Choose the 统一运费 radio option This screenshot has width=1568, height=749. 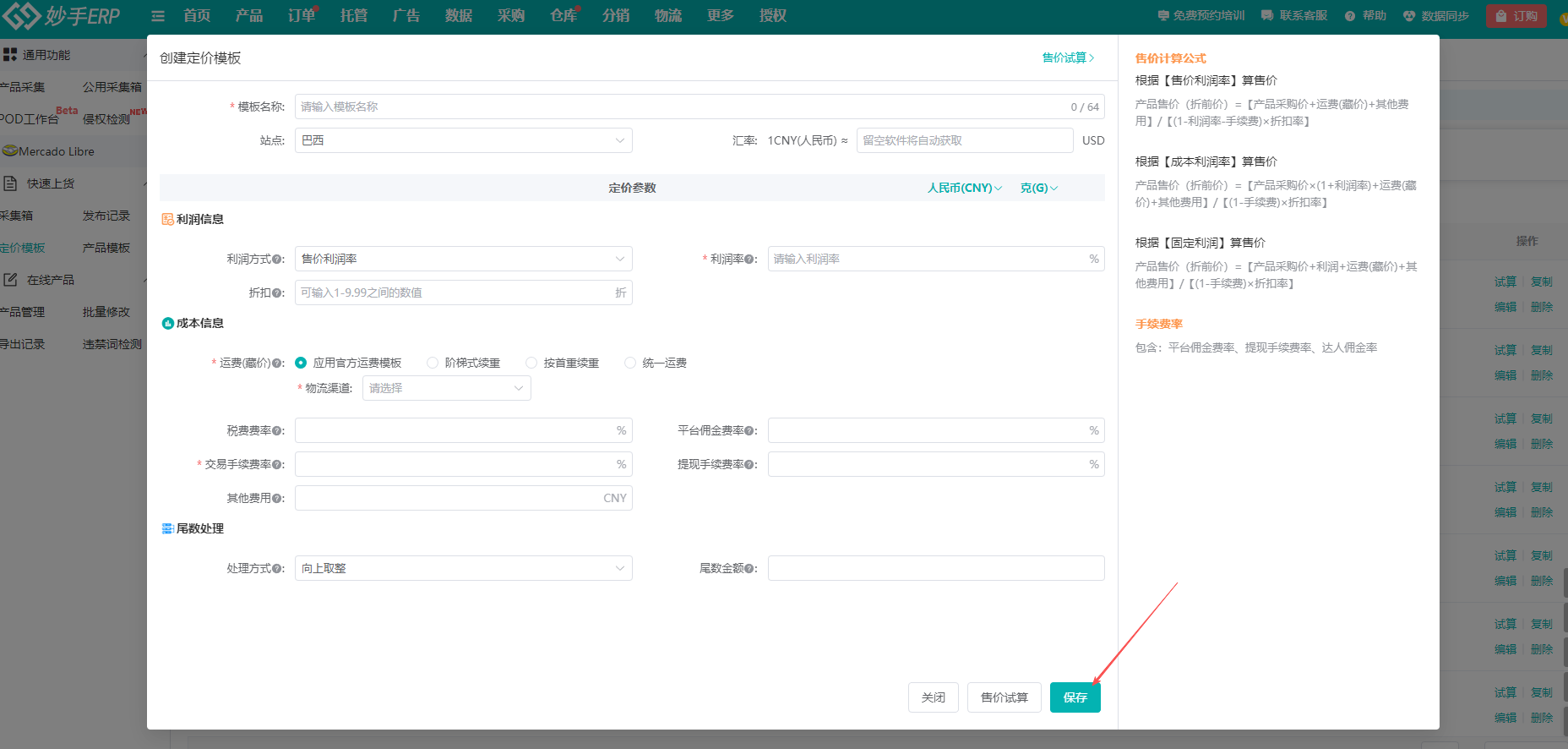click(630, 363)
